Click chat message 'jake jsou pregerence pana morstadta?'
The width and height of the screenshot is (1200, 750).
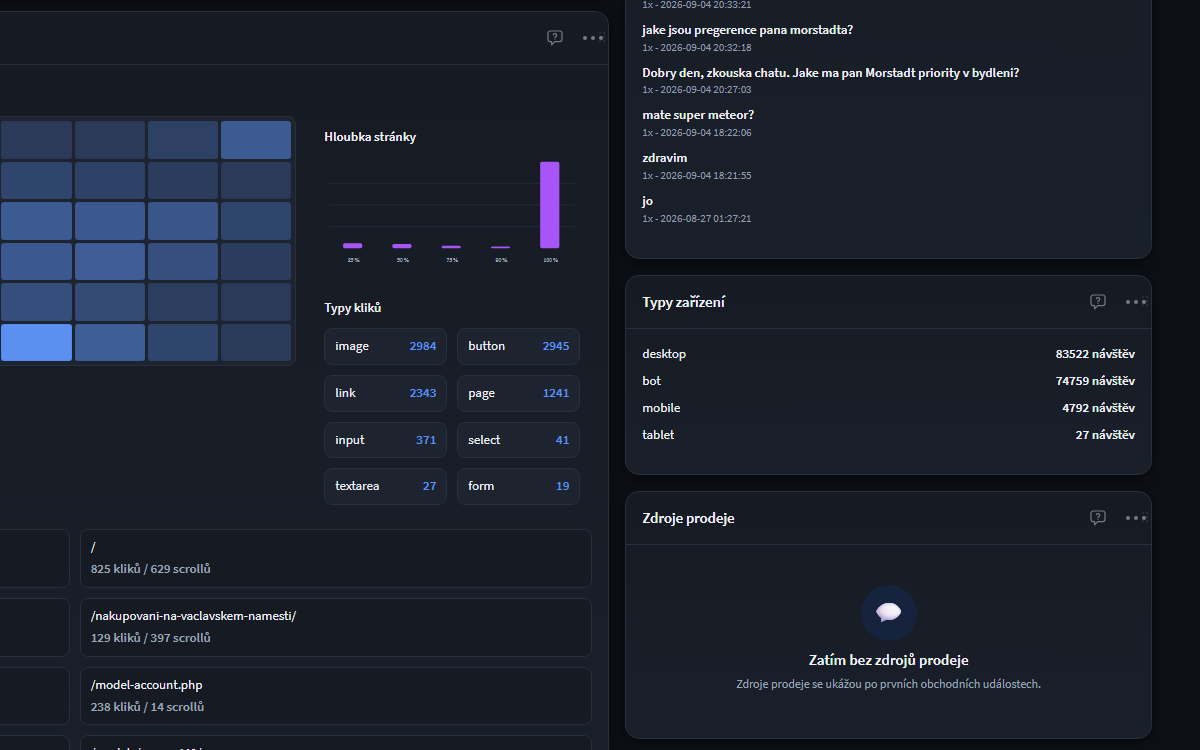pos(747,30)
